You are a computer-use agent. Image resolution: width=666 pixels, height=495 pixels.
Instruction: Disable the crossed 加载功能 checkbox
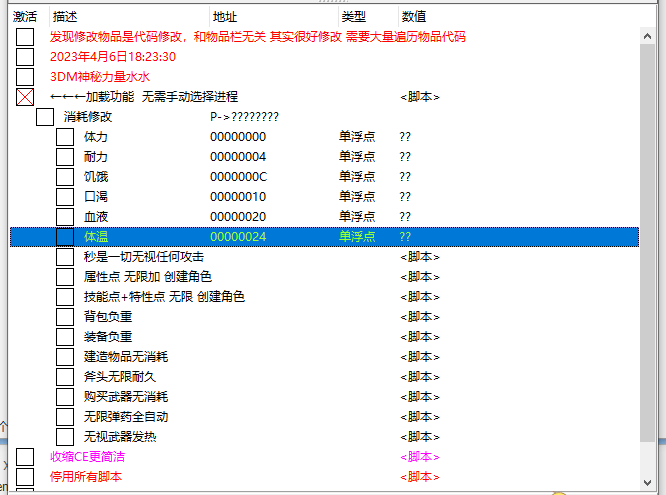point(25,97)
